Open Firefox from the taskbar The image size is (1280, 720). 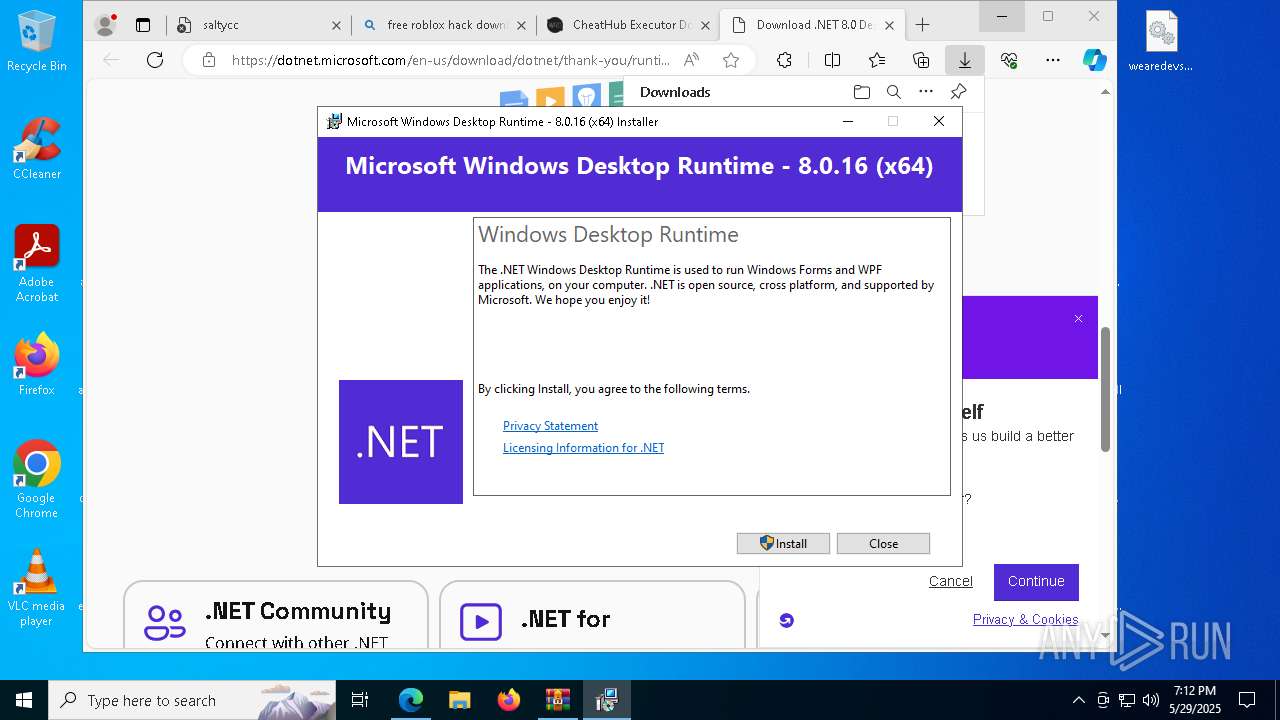[x=508, y=700]
